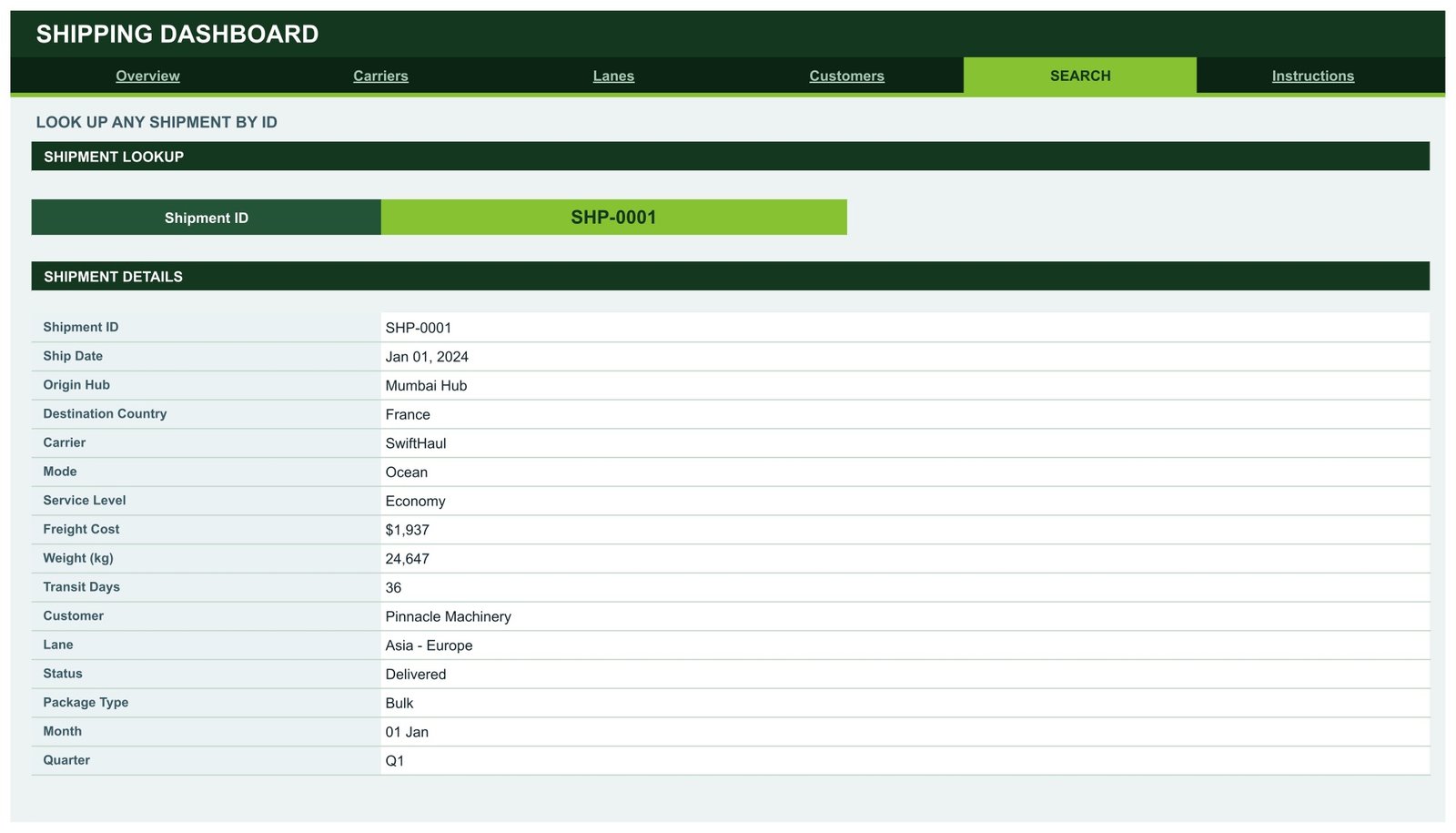Select the Carrier row label
The image size is (1456, 833).
coord(65,442)
